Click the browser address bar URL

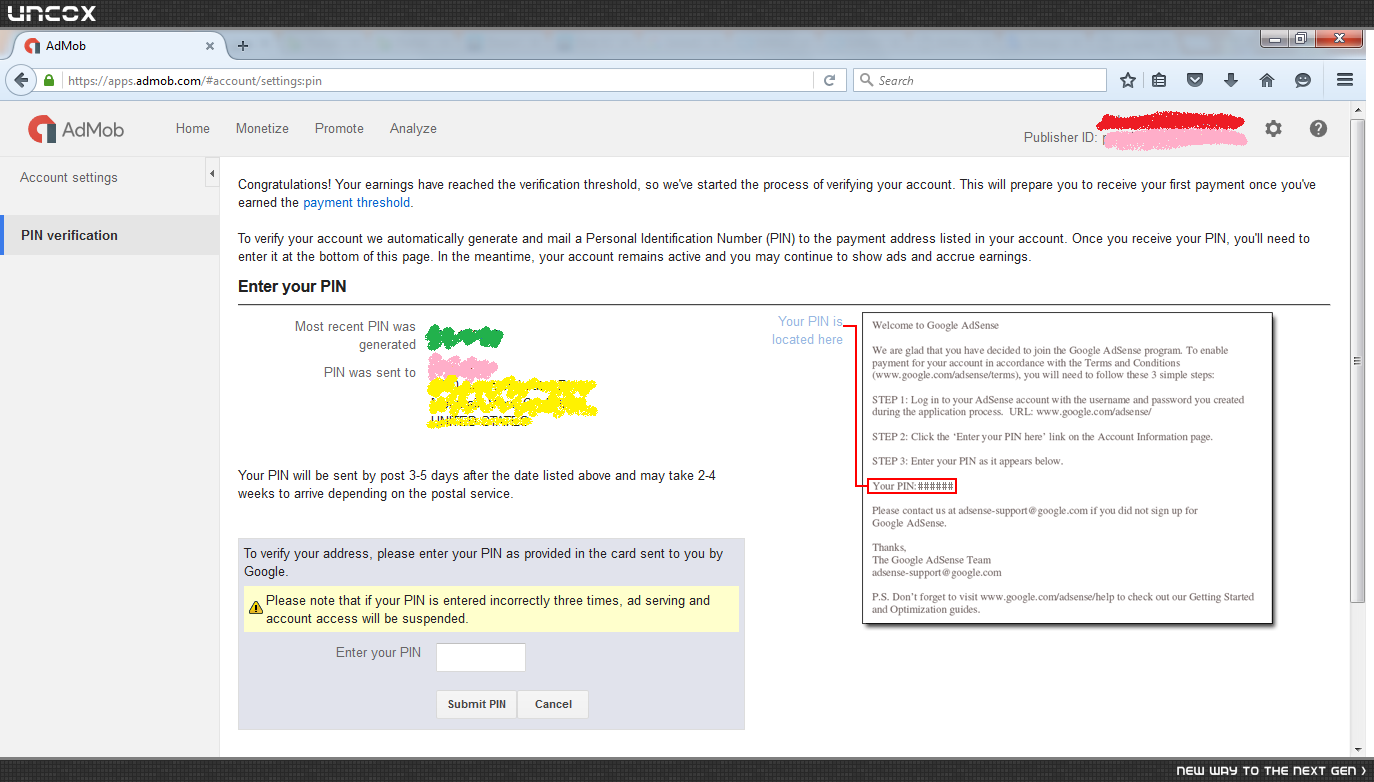(x=437, y=81)
